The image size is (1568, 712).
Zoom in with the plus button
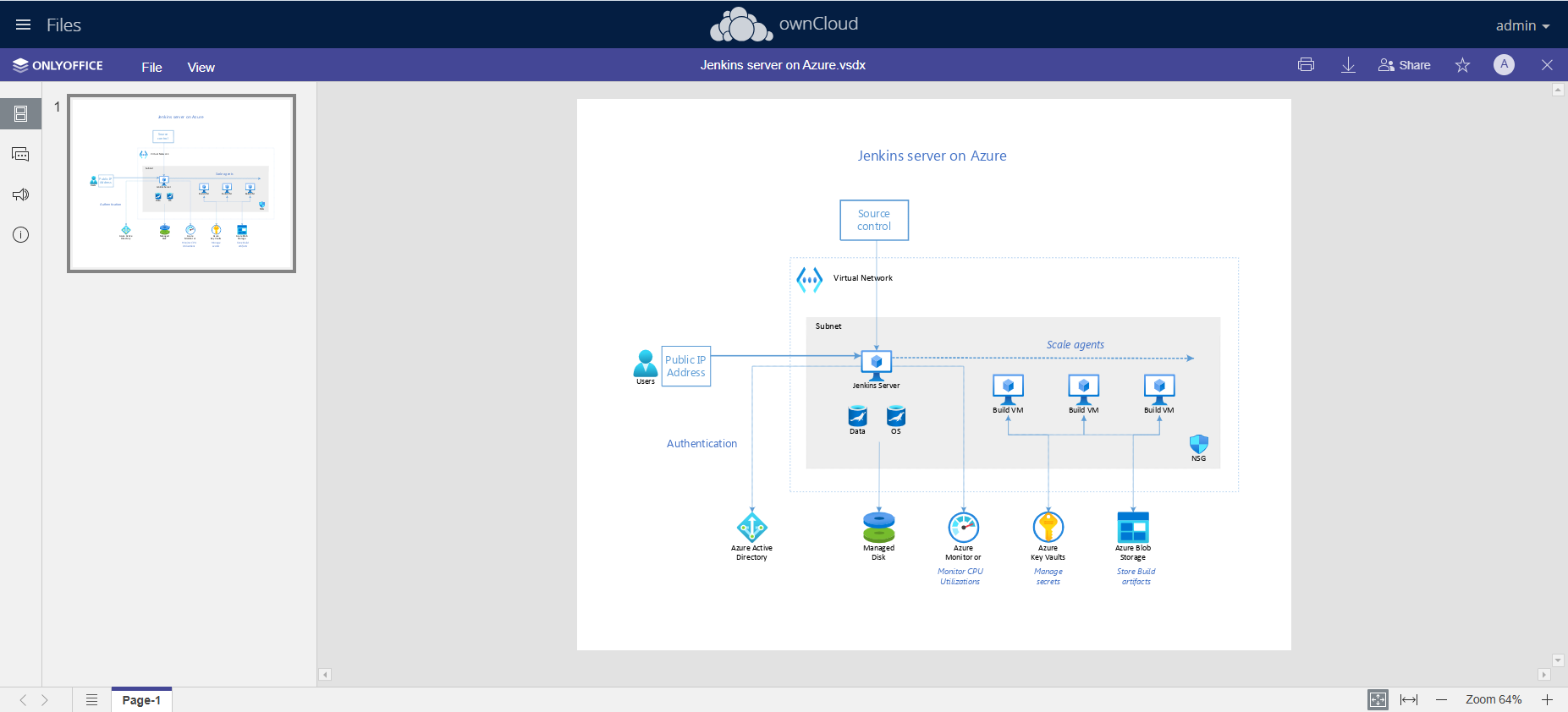1547,699
